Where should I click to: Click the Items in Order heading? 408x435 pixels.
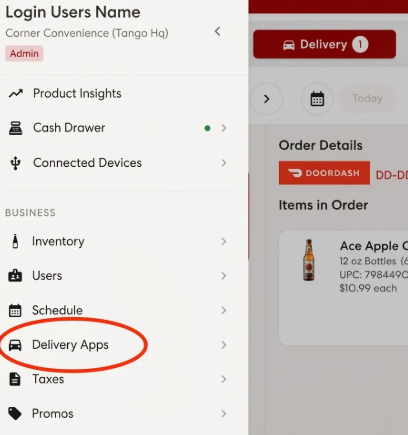[x=323, y=205]
